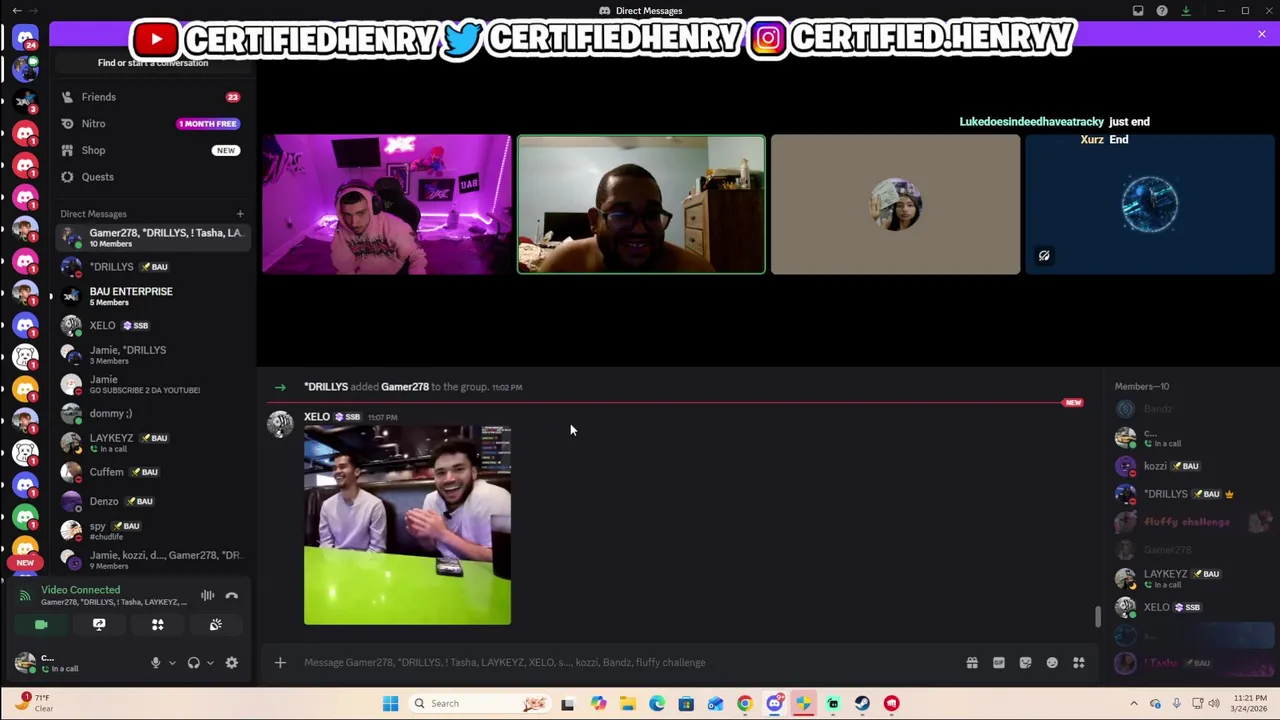Image resolution: width=1280 pixels, height=720 pixels.
Task: Open the Shop page
Action: click(x=152, y=150)
